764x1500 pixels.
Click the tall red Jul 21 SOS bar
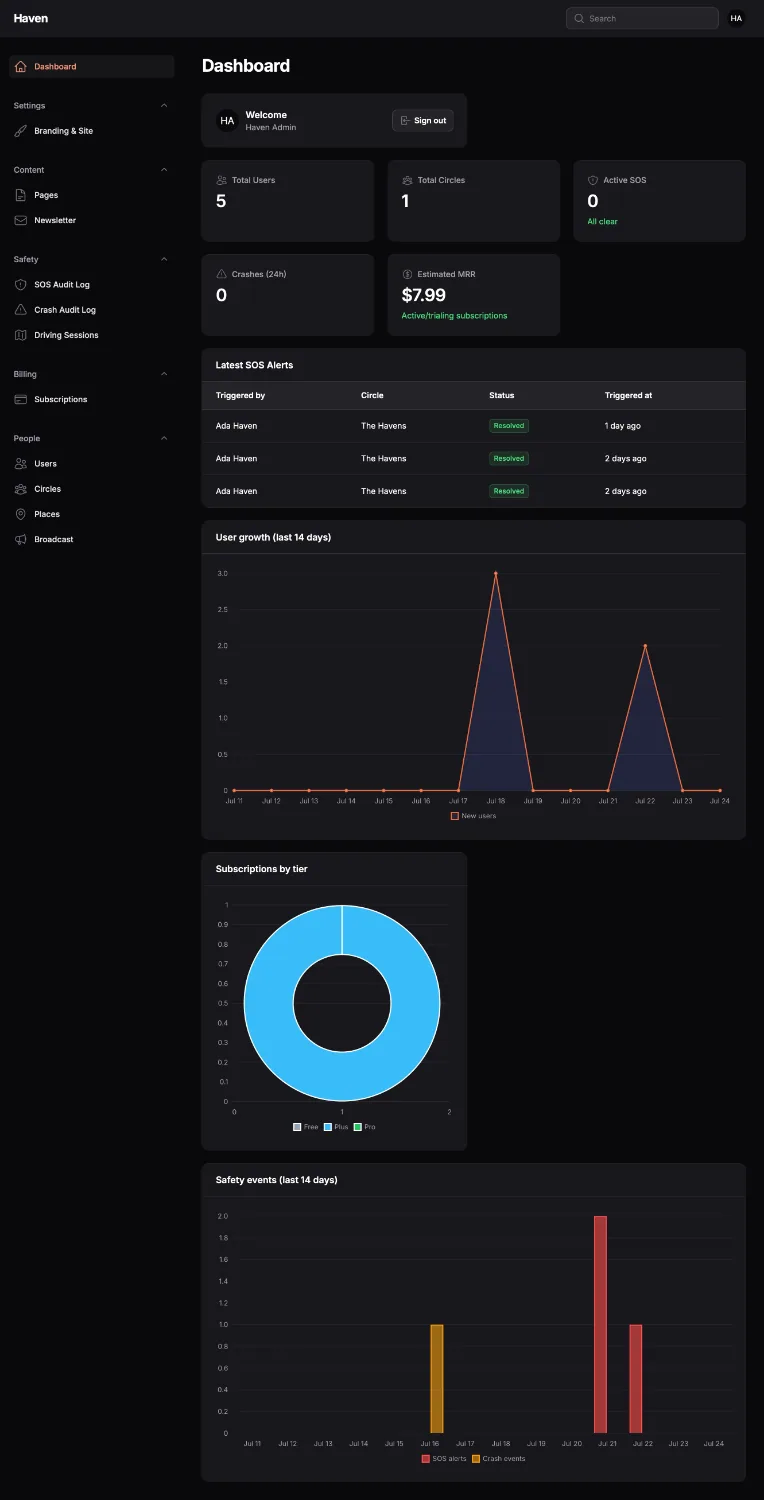point(600,1325)
